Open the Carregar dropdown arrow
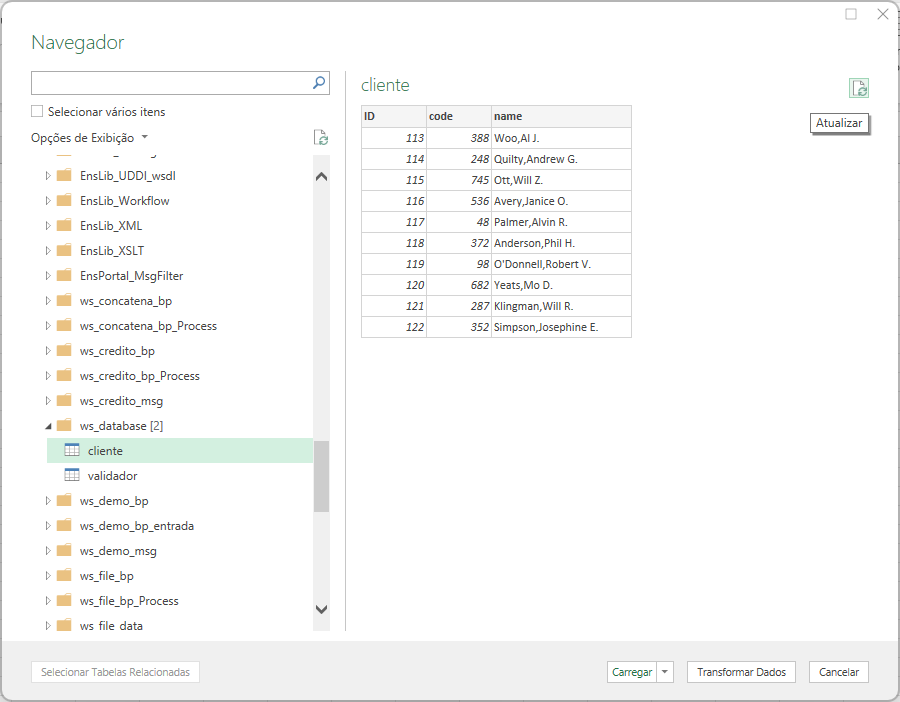 [x=667, y=672]
